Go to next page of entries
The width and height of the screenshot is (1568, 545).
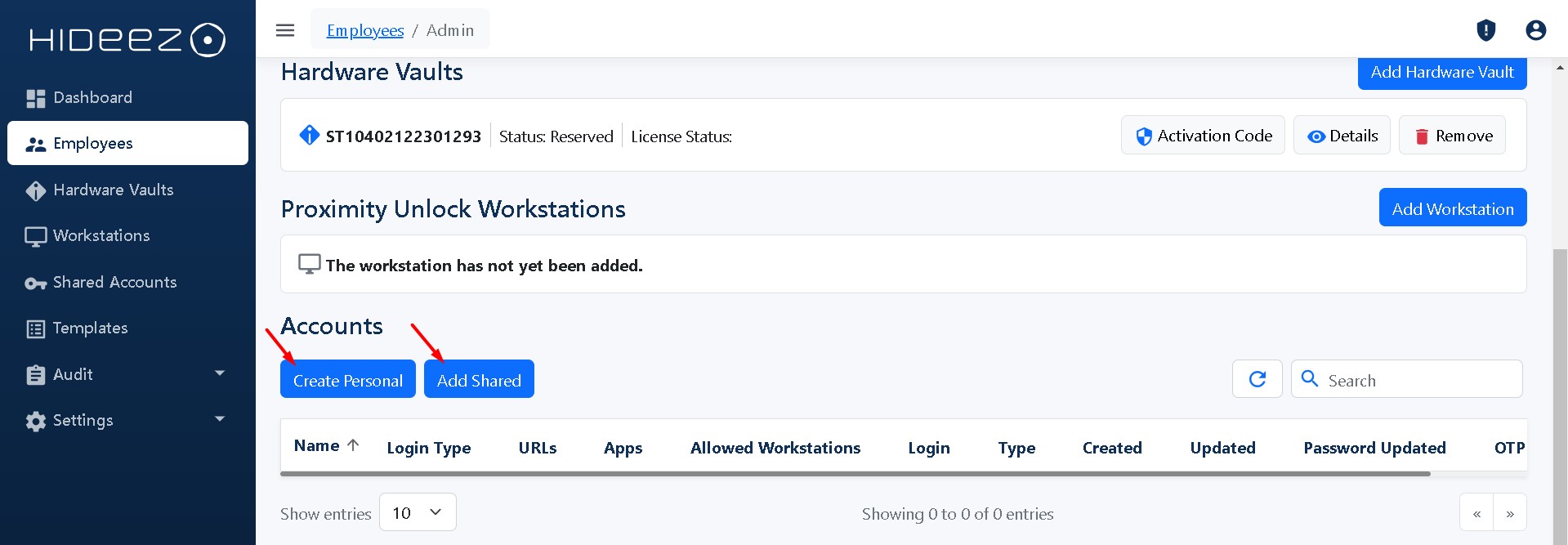[1509, 514]
